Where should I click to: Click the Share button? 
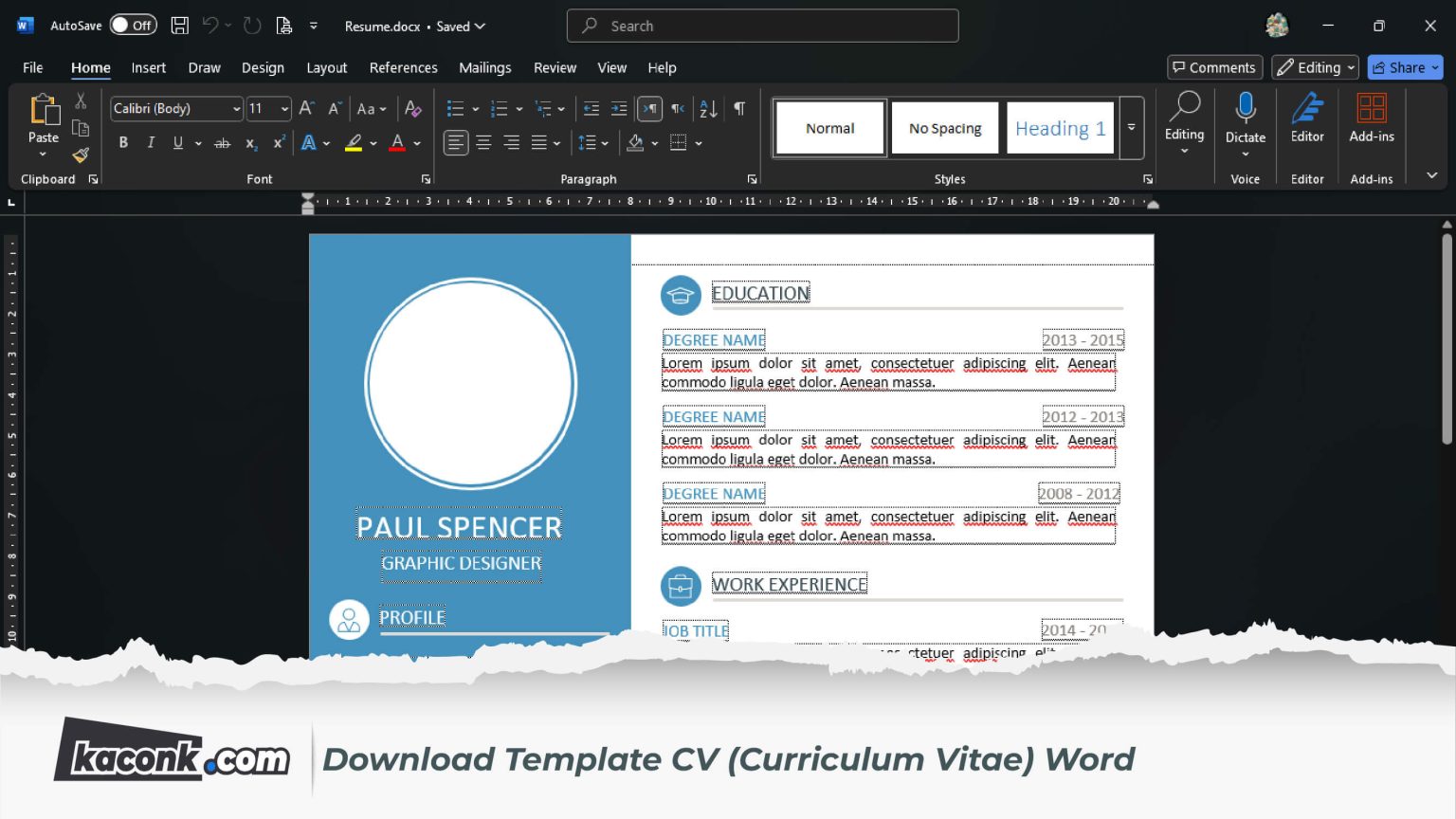coord(1403,67)
